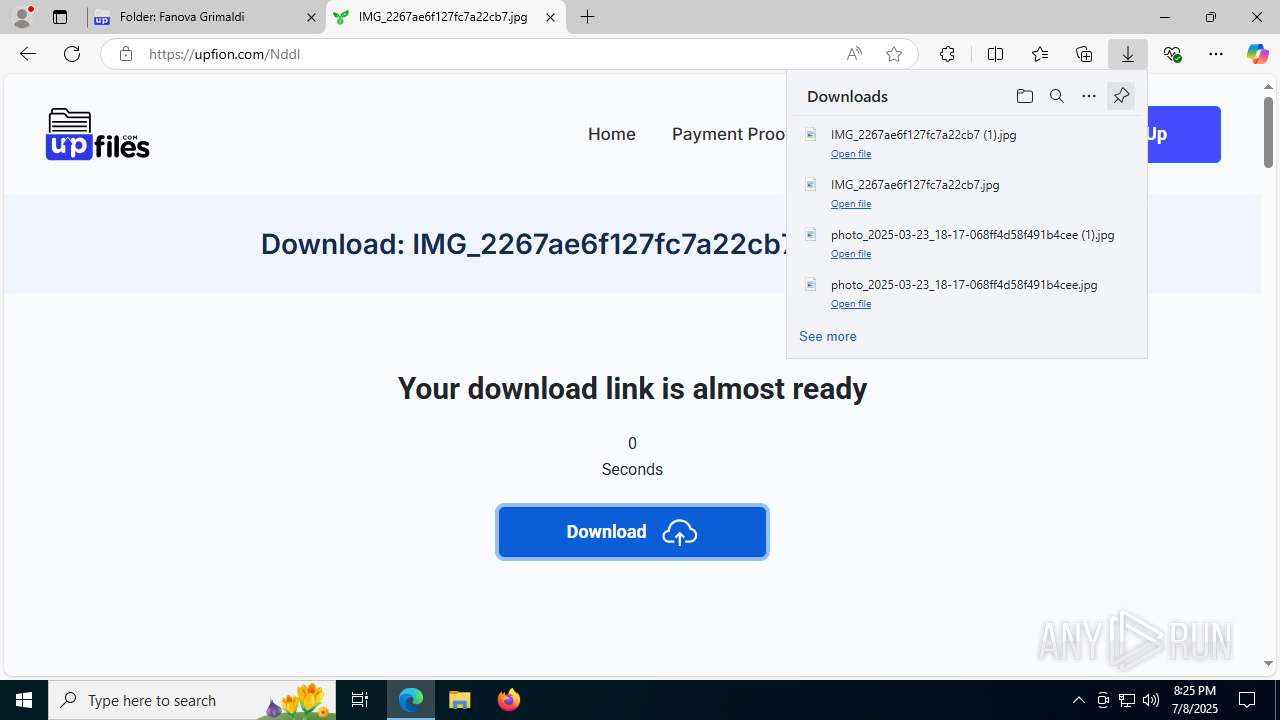Click See more in Downloads panel
The image size is (1280, 720).
tap(828, 337)
